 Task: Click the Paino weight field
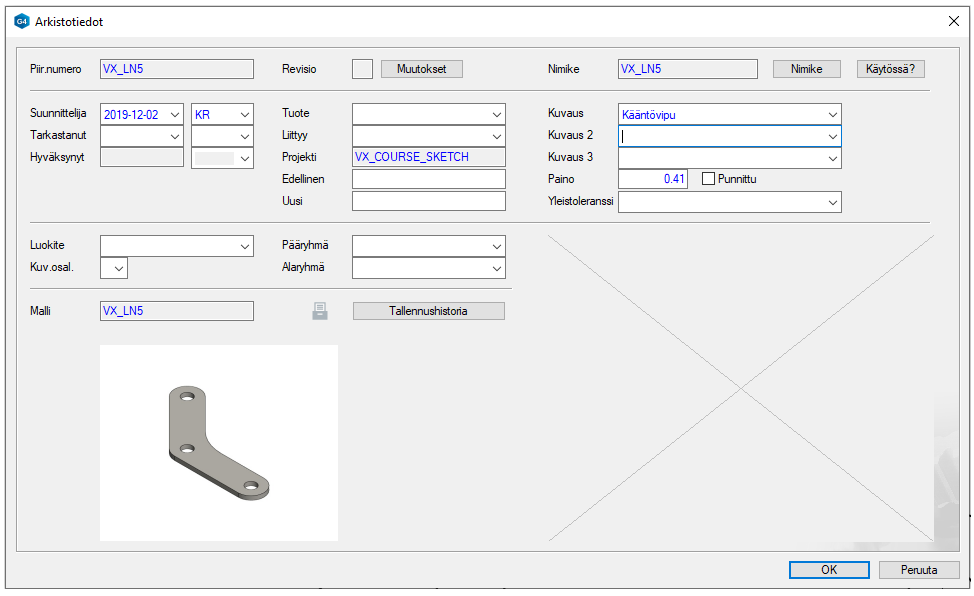click(653, 179)
